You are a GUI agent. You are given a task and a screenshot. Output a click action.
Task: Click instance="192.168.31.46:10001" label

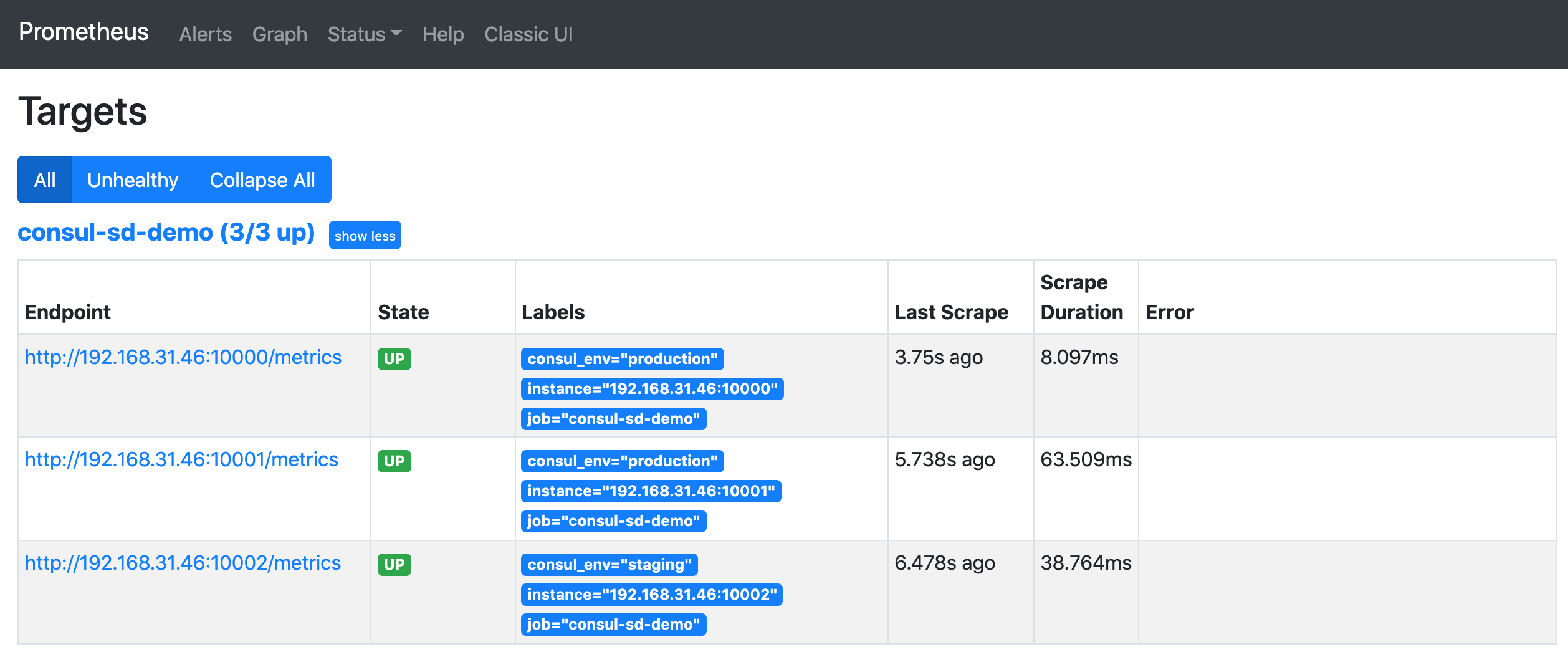pos(651,491)
